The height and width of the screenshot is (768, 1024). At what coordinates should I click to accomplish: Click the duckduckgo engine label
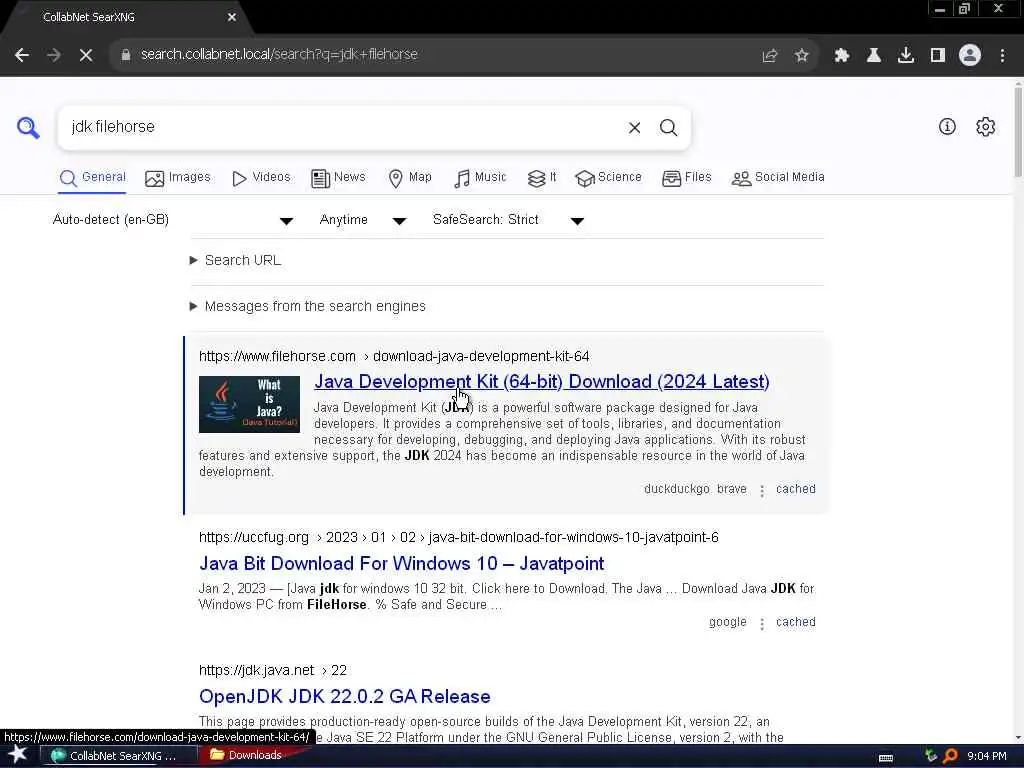(x=677, y=489)
